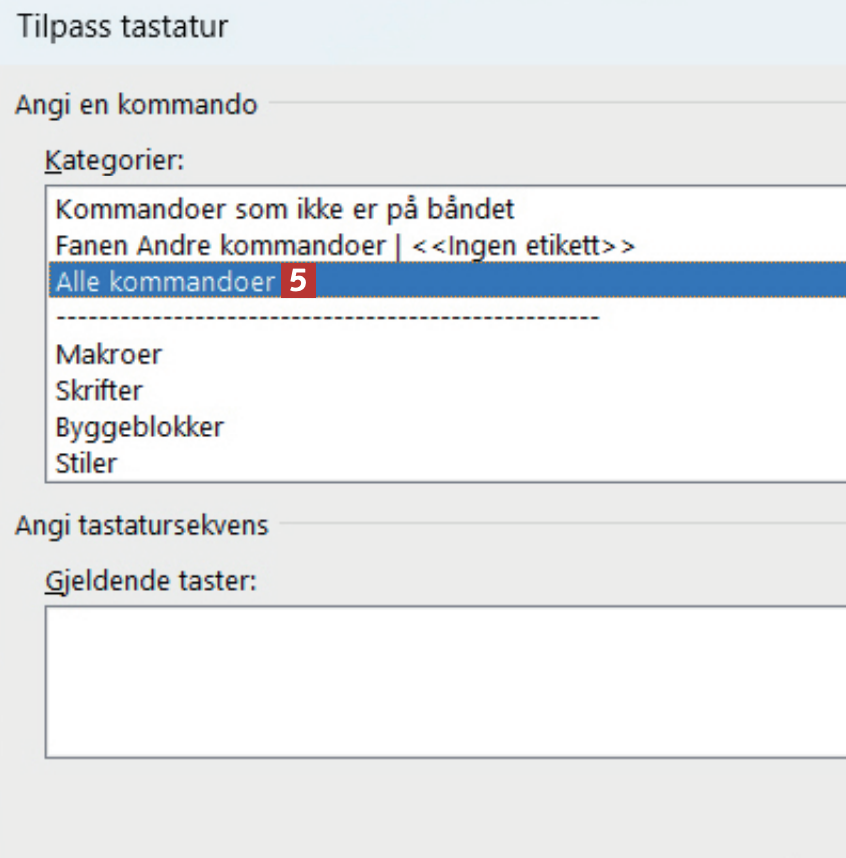
Task: Click the '<<Ingen etikett>>' text in categories
Action: [x=538, y=245]
